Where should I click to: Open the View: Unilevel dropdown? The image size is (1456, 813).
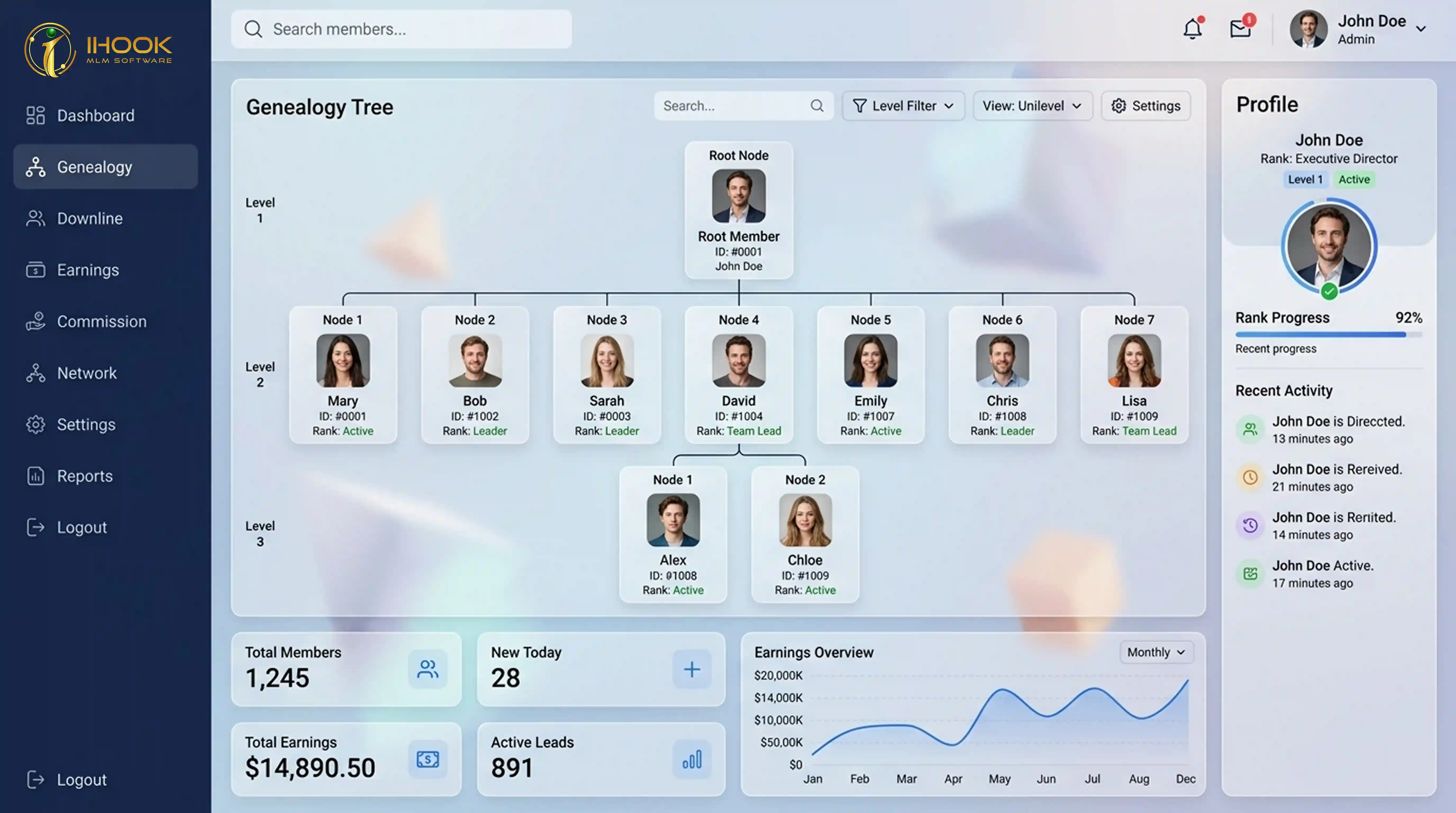(1033, 106)
